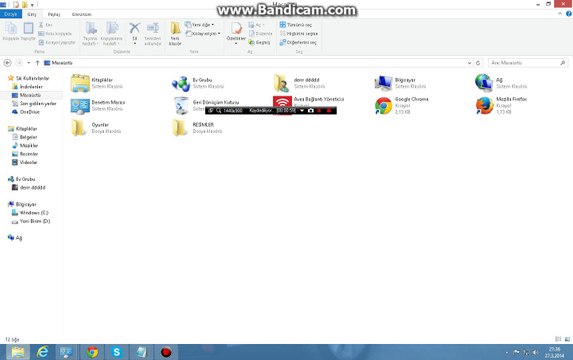
Task: Click Tümünü seç (select all) in ribbon
Action: pos(296,24)
